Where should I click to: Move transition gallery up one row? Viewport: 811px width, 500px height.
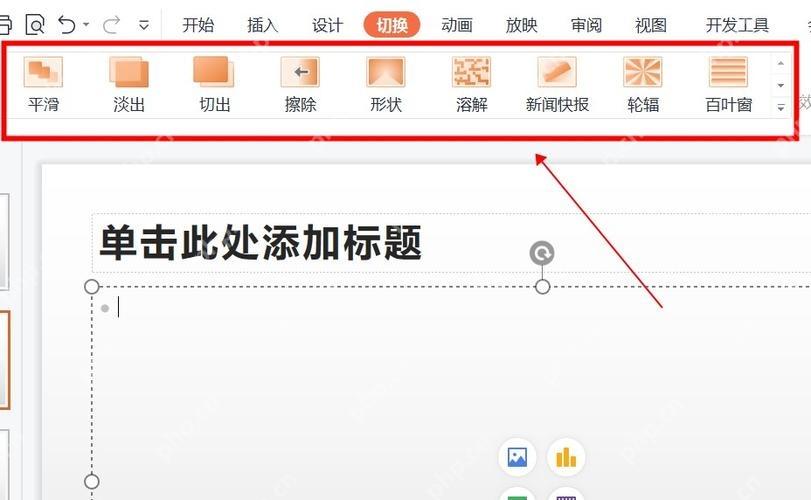tap(781, 63)
